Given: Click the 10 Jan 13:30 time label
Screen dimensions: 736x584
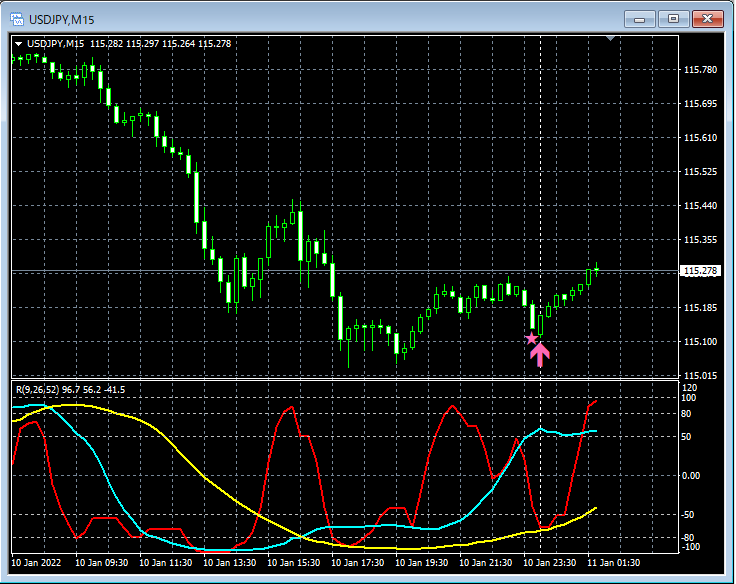Looking at the screenshot, I should pos(230,562).
